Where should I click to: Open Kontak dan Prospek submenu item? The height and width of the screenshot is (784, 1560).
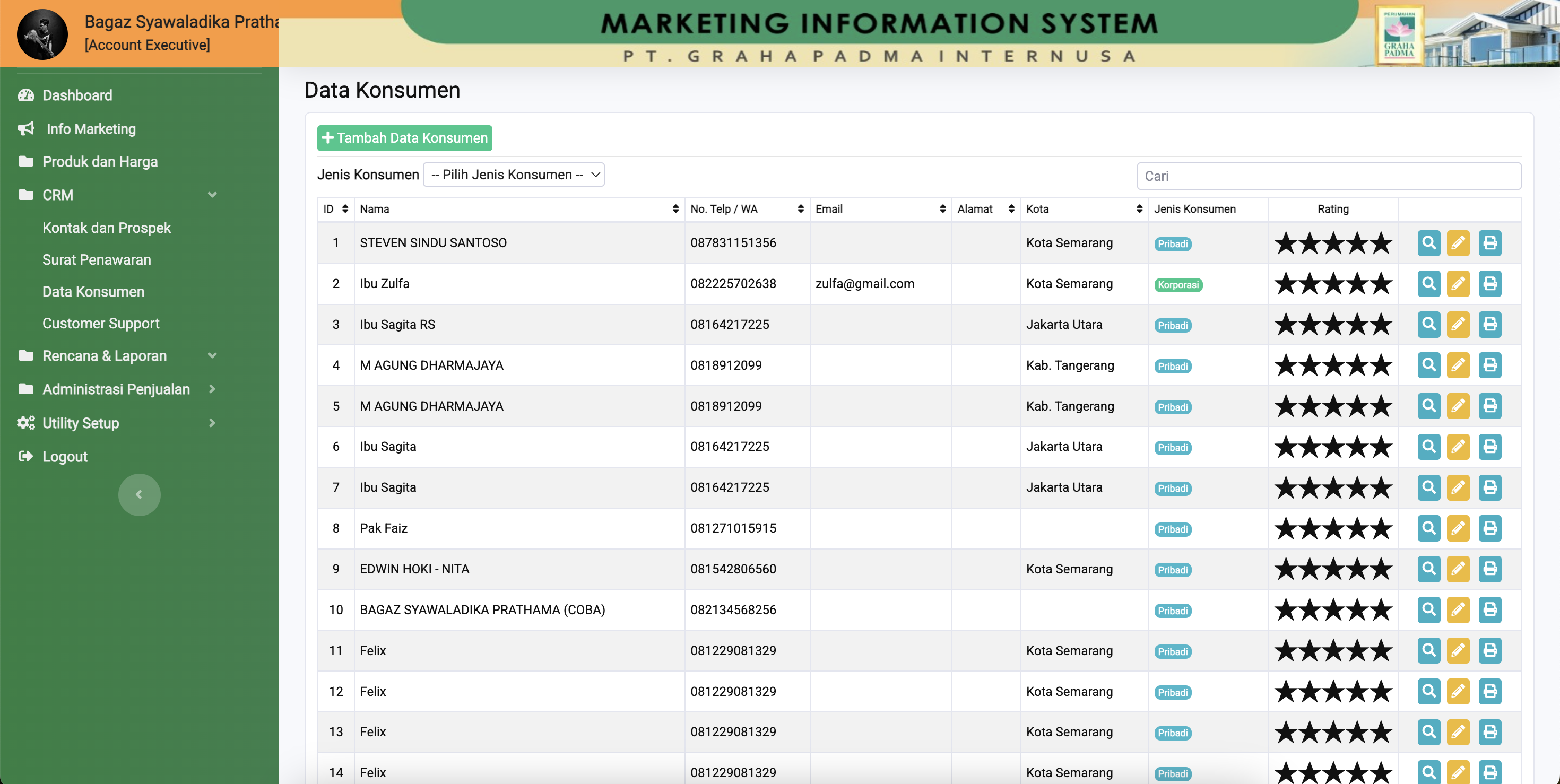pos(107,228)
